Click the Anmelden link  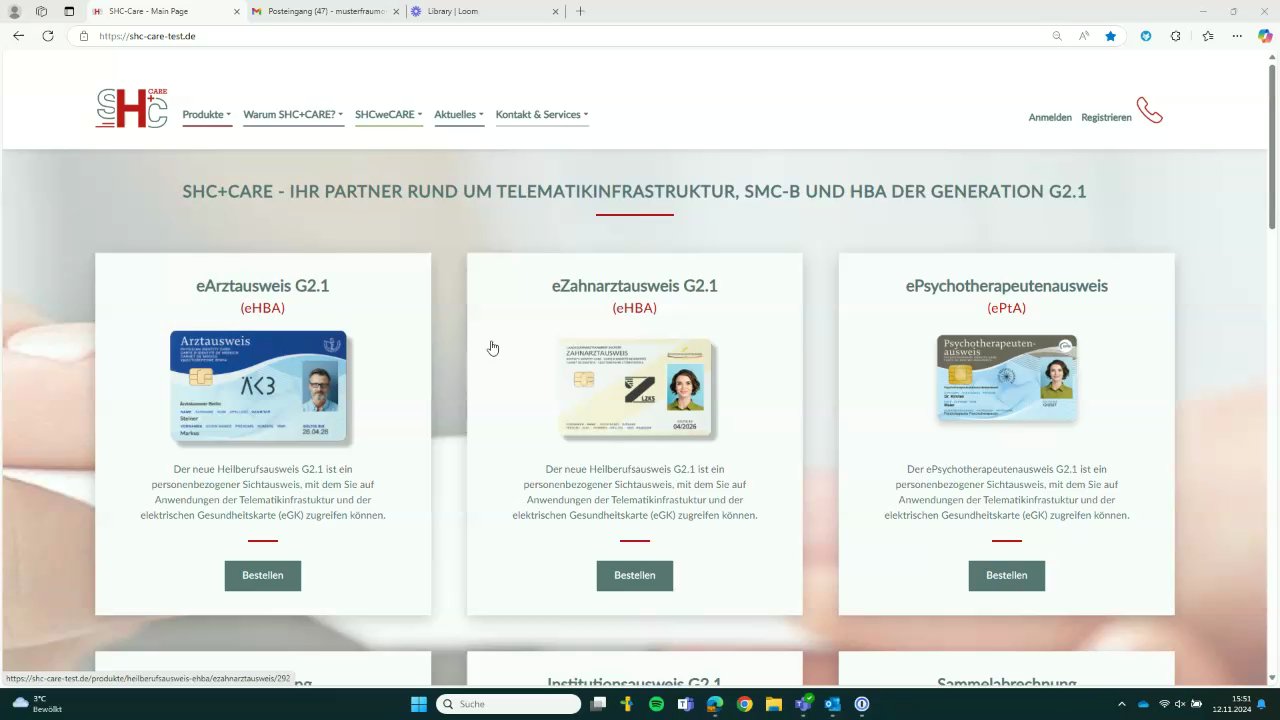tap(1050, 117)
